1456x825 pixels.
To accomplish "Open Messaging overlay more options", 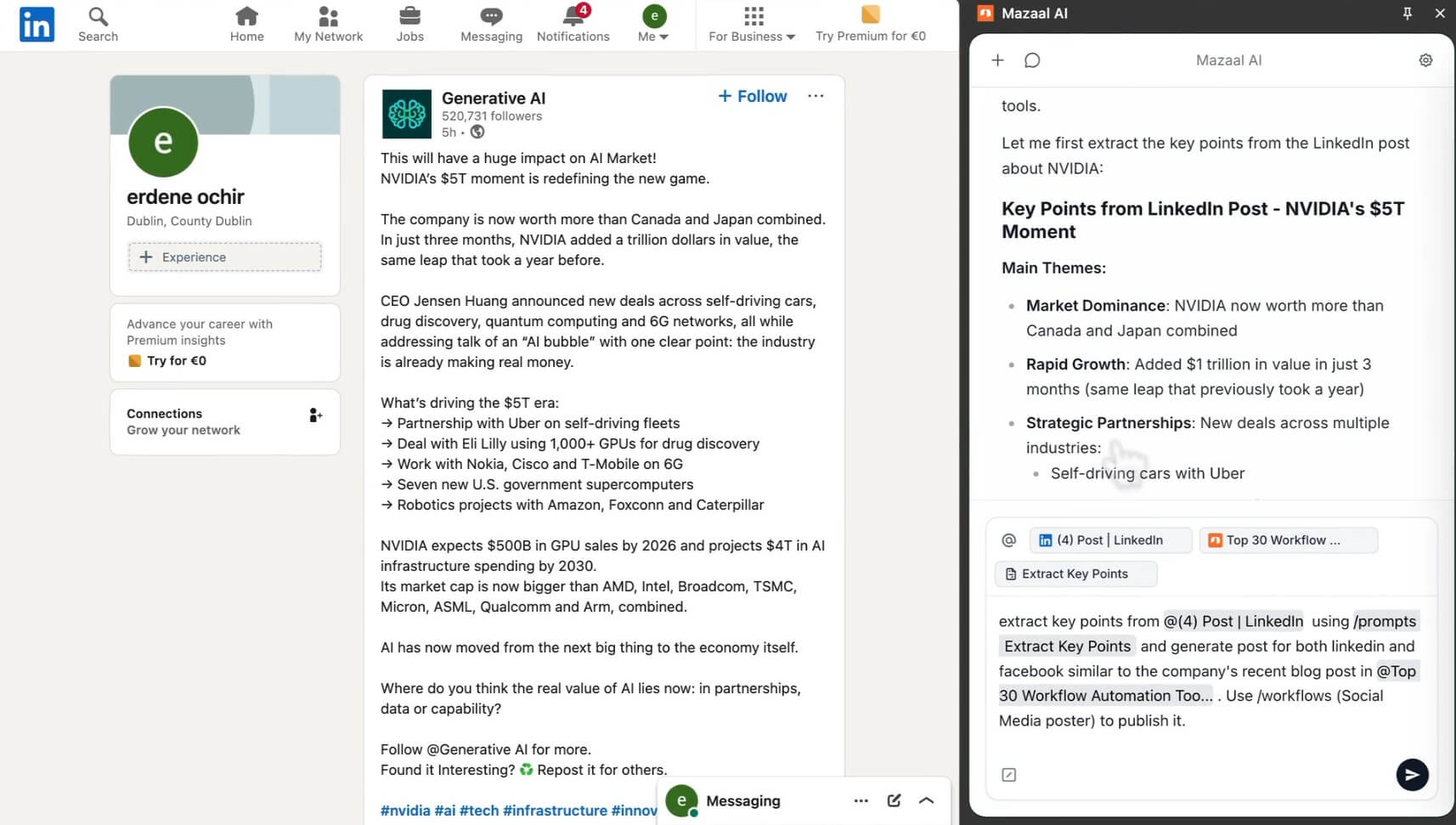I will click(x=861, y=800).
